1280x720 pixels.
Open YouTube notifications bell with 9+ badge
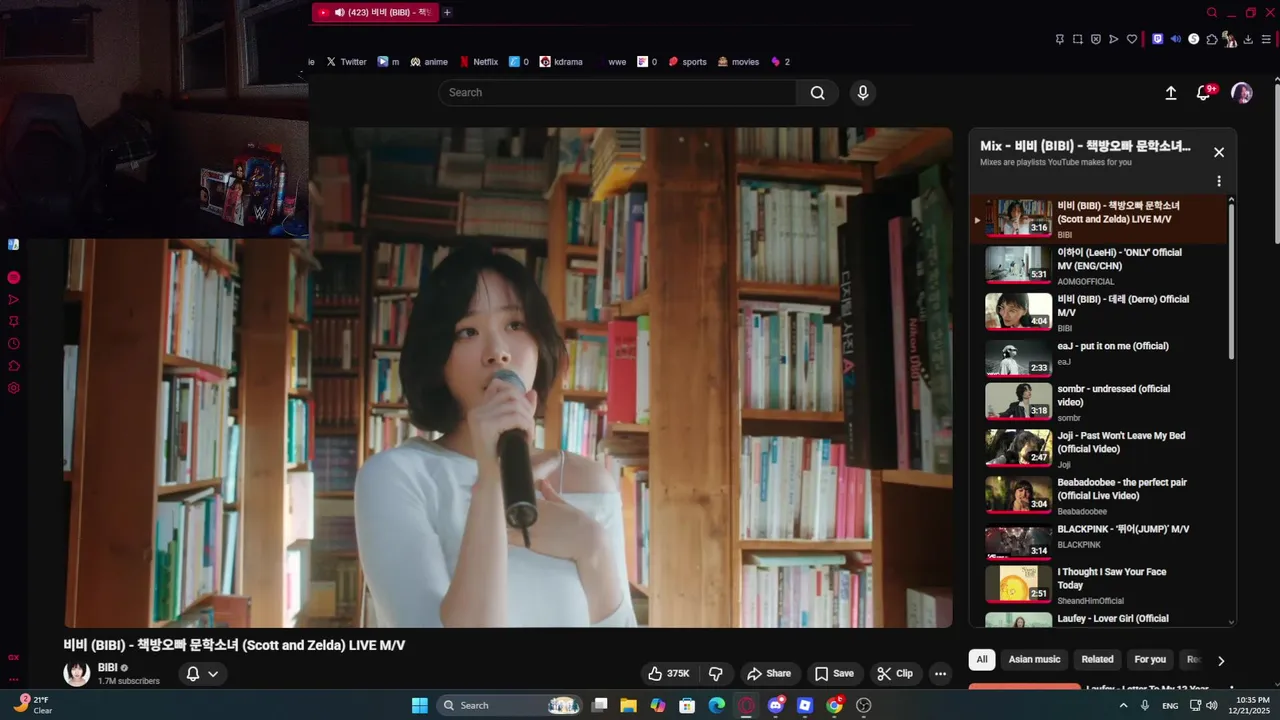point(1204,93)
